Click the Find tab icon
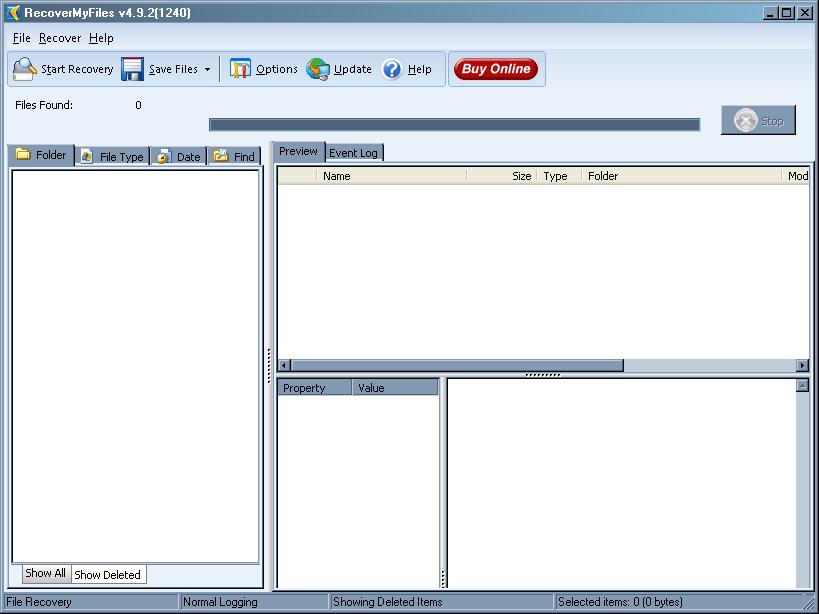 click(221, 156)
